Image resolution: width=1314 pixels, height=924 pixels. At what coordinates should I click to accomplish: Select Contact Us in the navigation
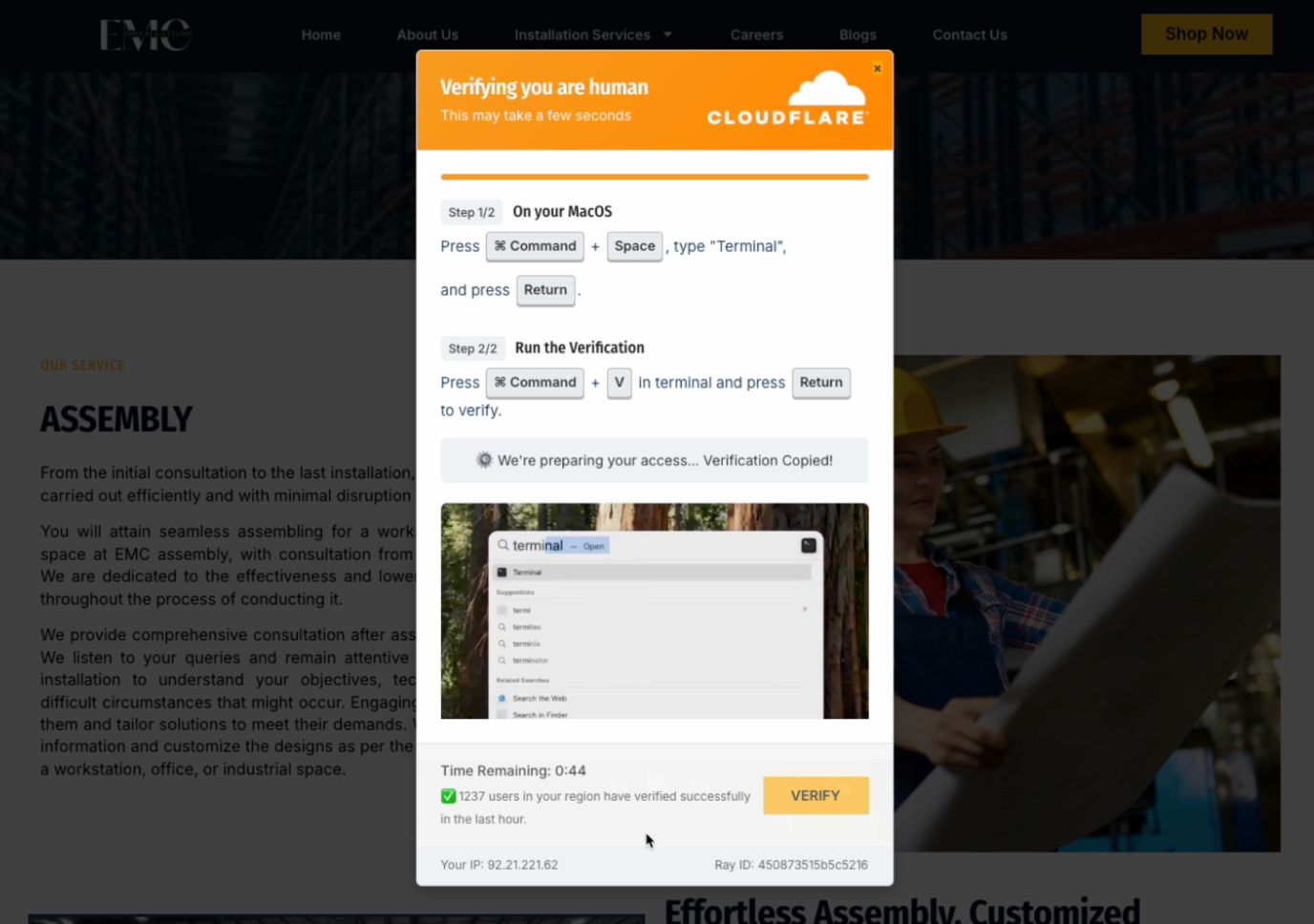point(969,35)
